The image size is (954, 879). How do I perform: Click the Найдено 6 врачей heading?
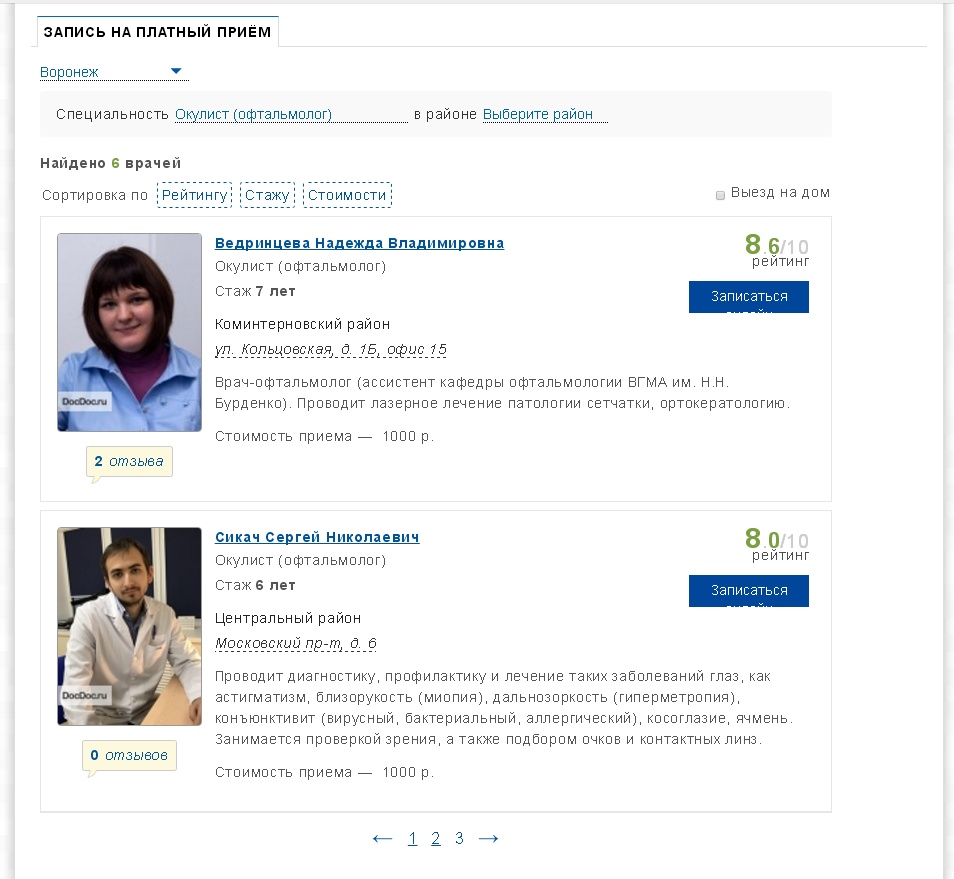point(111,163)
